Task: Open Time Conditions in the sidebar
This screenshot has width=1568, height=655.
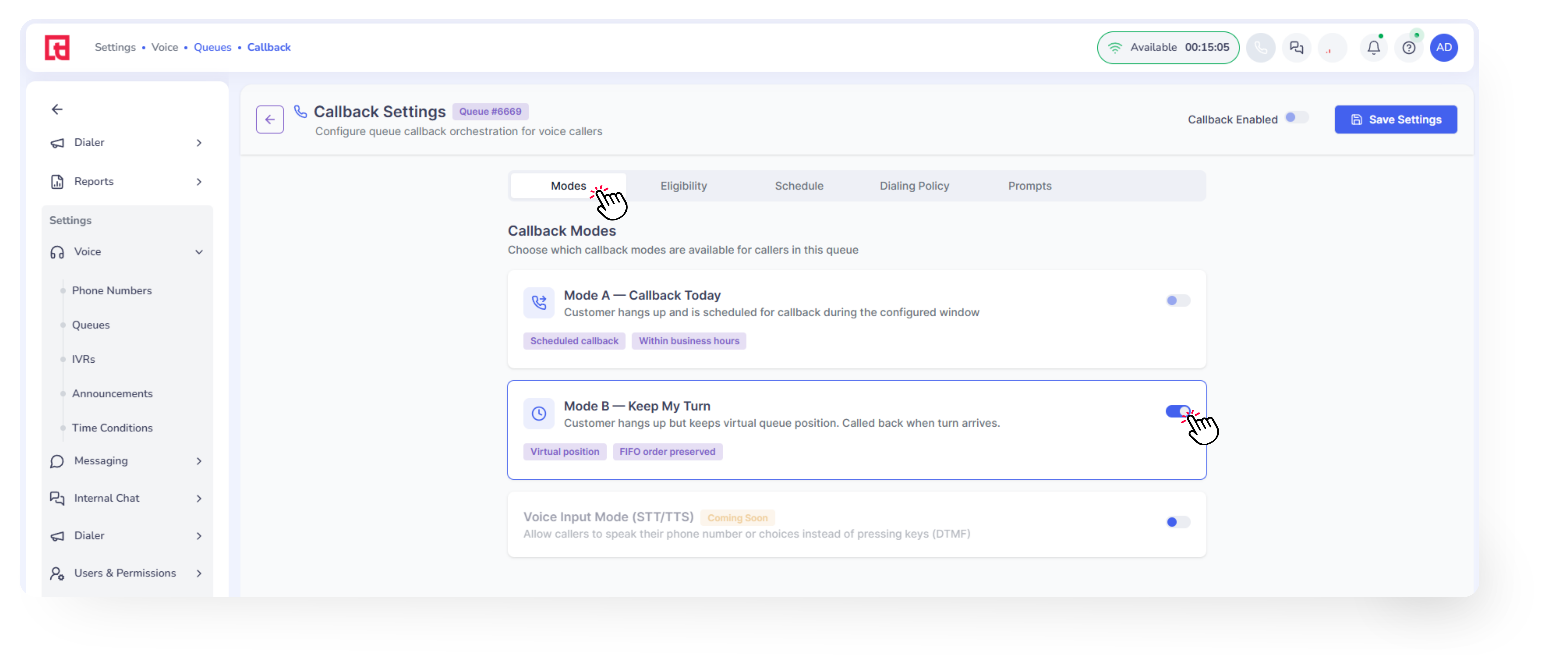Action: tap(112, 428)
